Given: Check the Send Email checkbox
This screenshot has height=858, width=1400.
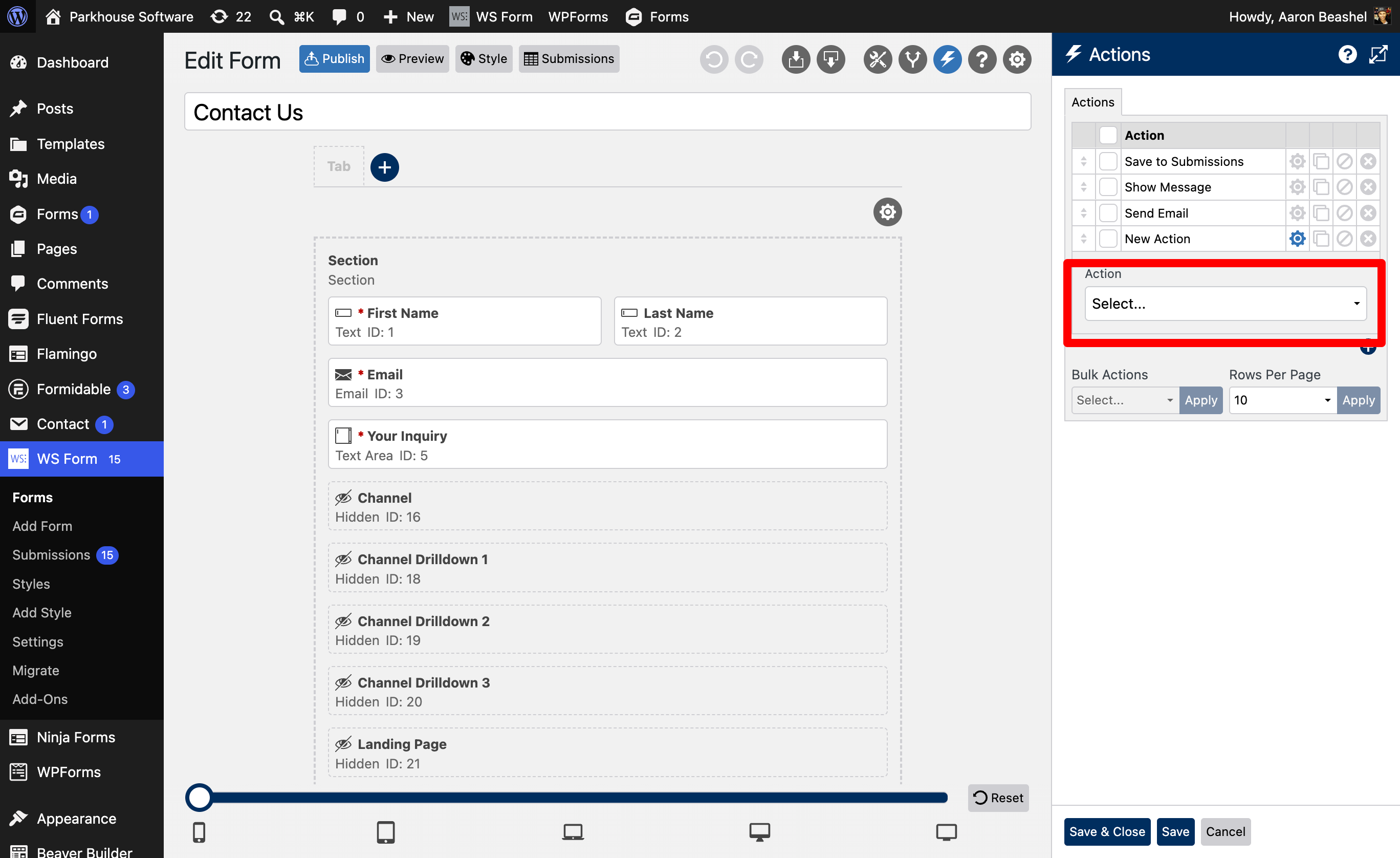Looking at the screenshot, I should (1108, 213).
